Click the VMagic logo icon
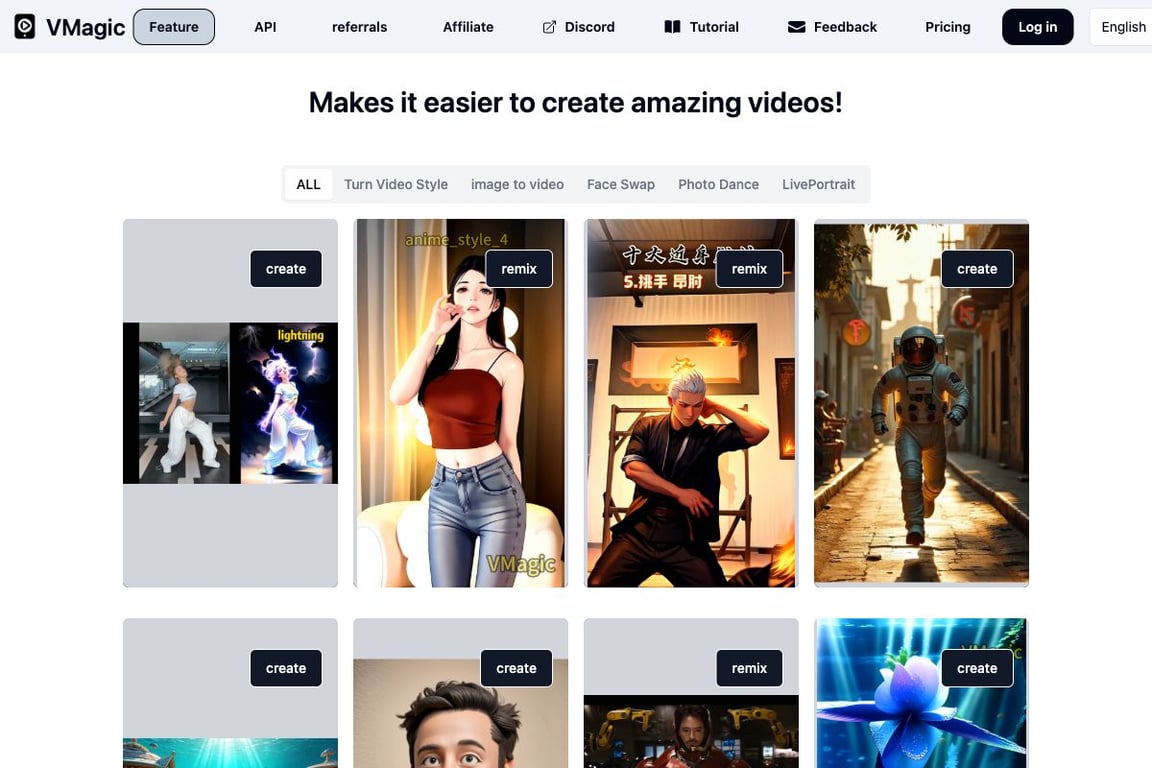The width and height of the screenshot is (1152, 768). pyautogui.click(x=24, y=26)
